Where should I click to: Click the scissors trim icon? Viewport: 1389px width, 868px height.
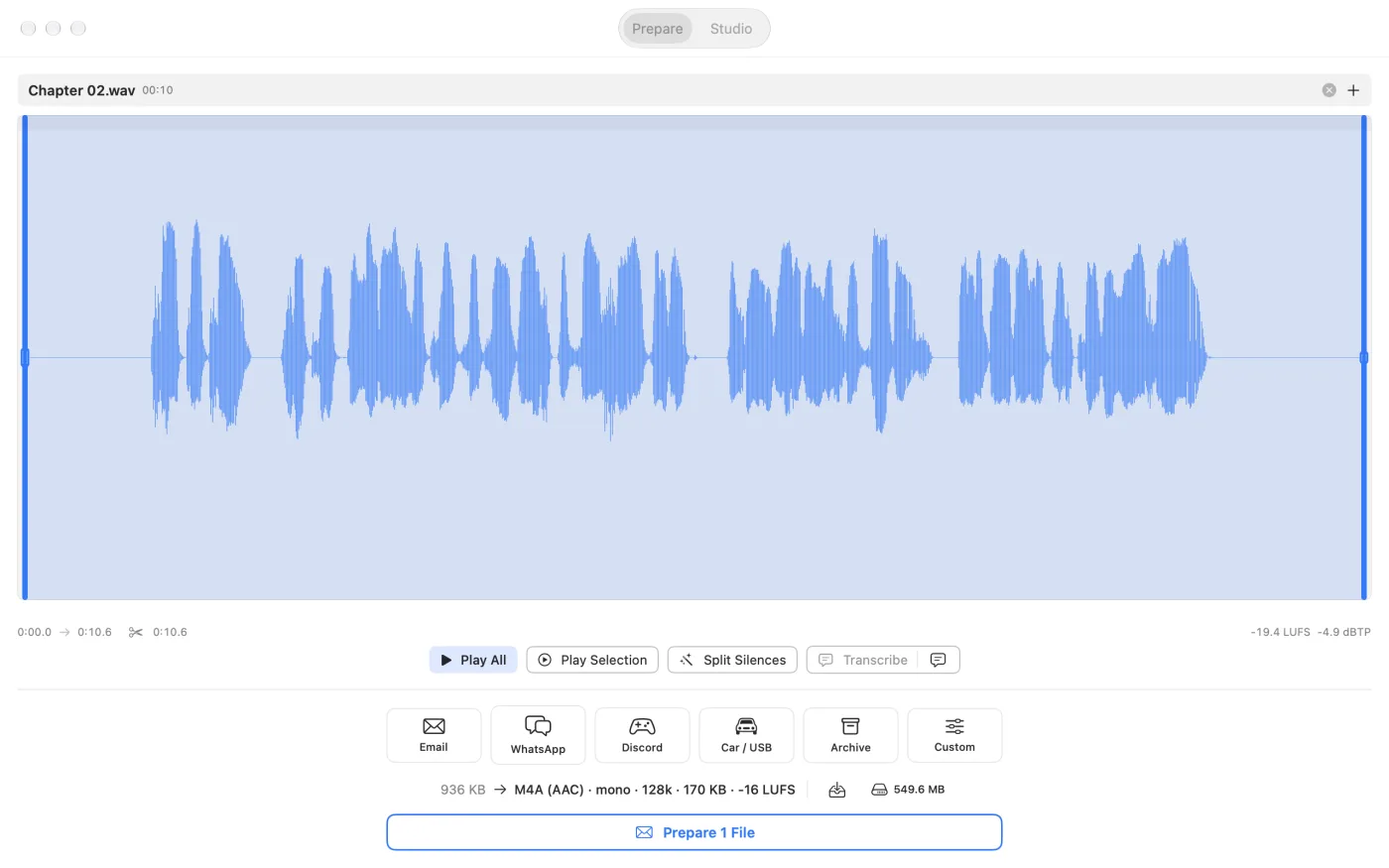pos(136,632)
